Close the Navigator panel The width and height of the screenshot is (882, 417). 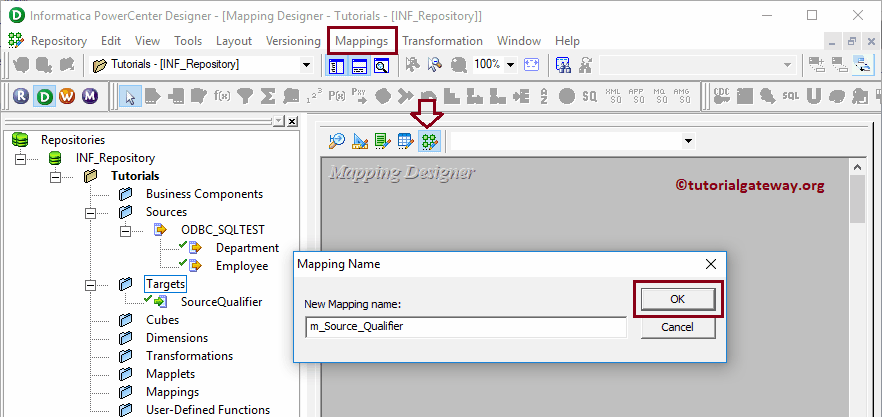click(x=292, y=122)
